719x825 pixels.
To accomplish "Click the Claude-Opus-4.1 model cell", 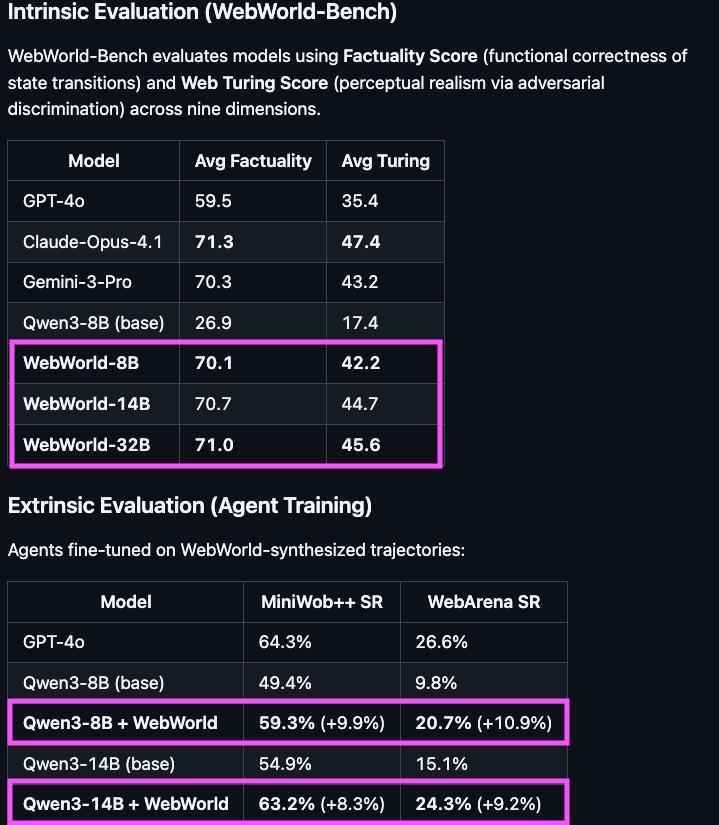I will click(x=93, y=242).
